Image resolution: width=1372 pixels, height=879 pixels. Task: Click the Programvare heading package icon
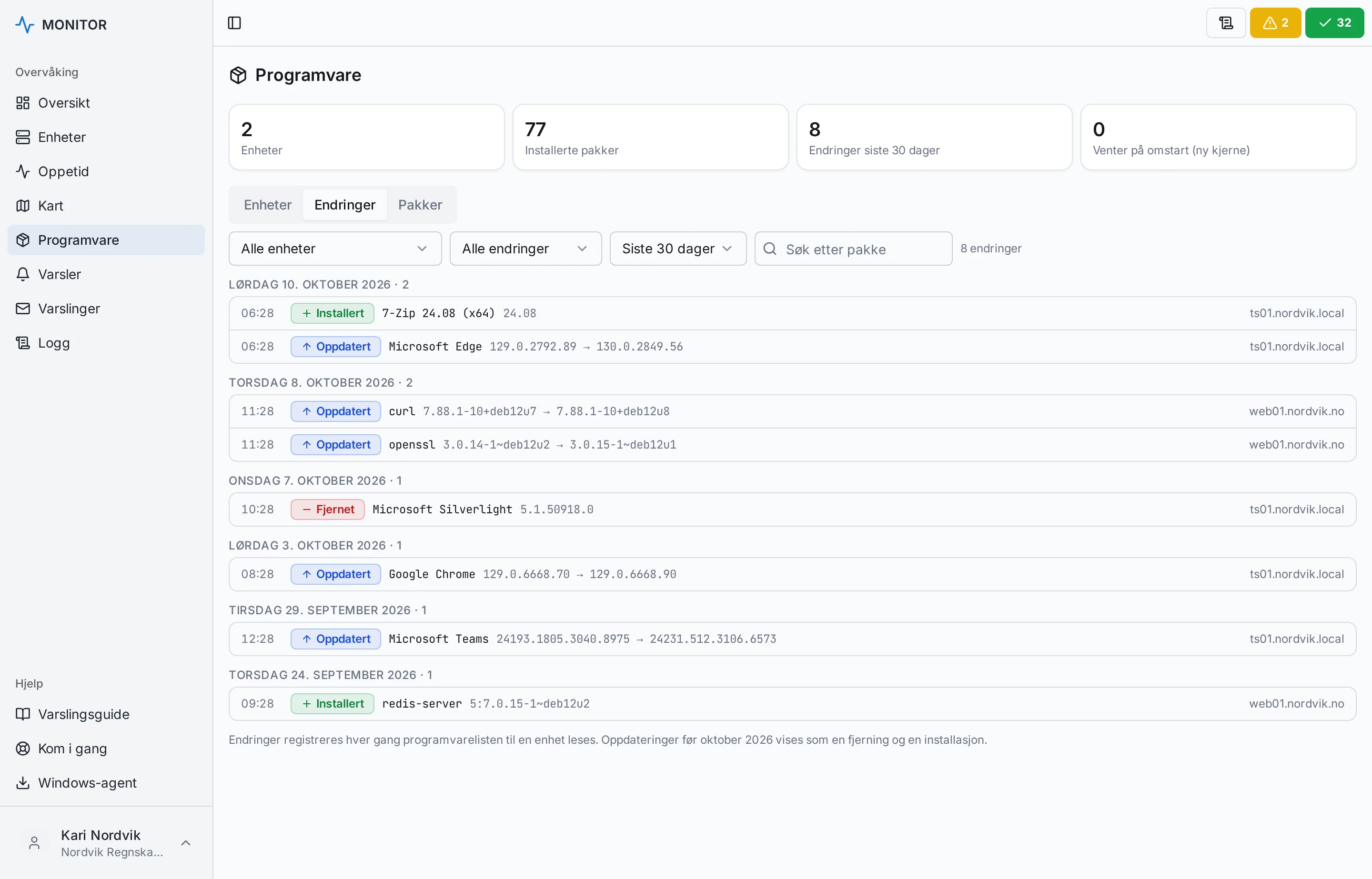pyautogui.click(x=238, y=75)
